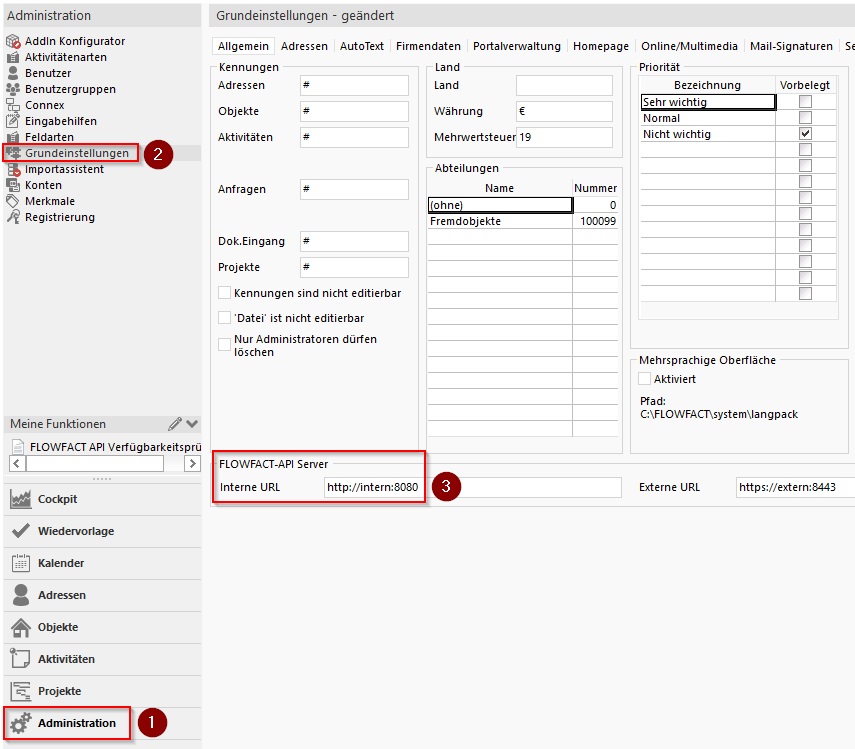The image size is (855, 749).
Task: Select 'Nicht wichtig' priority row
Action: pos(738,134)
